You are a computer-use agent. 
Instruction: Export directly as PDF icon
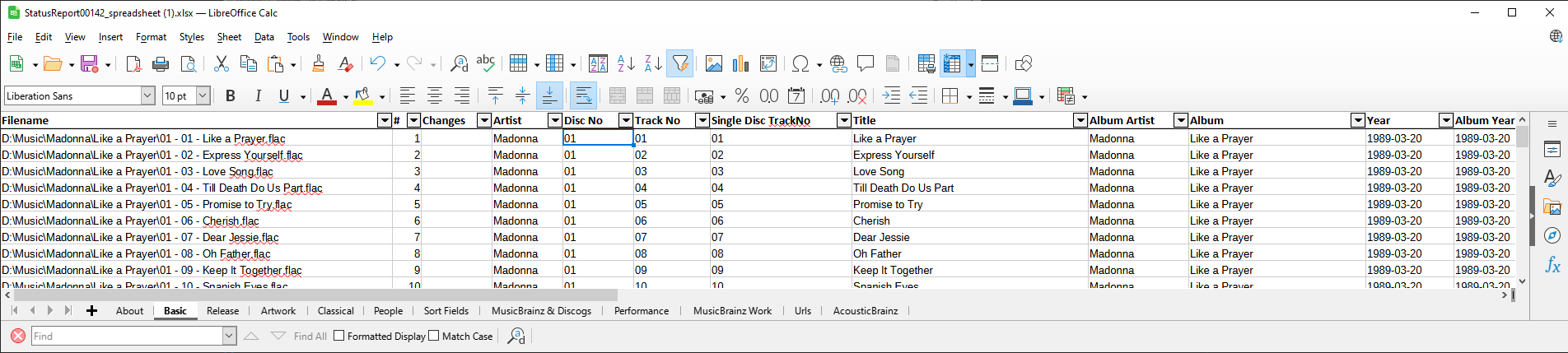click(x=133, y=63)
